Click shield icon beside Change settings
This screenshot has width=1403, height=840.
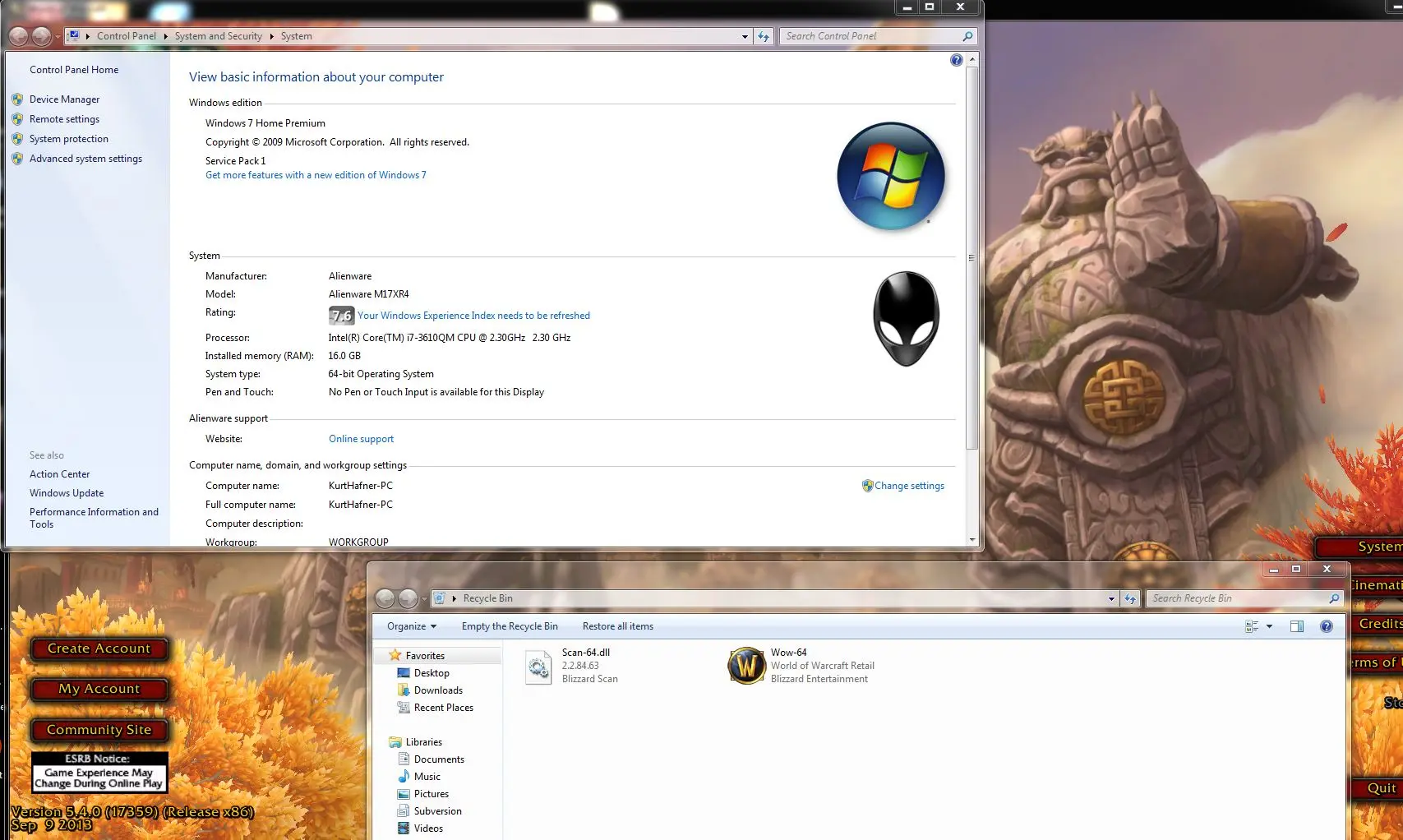coord(867,486)
